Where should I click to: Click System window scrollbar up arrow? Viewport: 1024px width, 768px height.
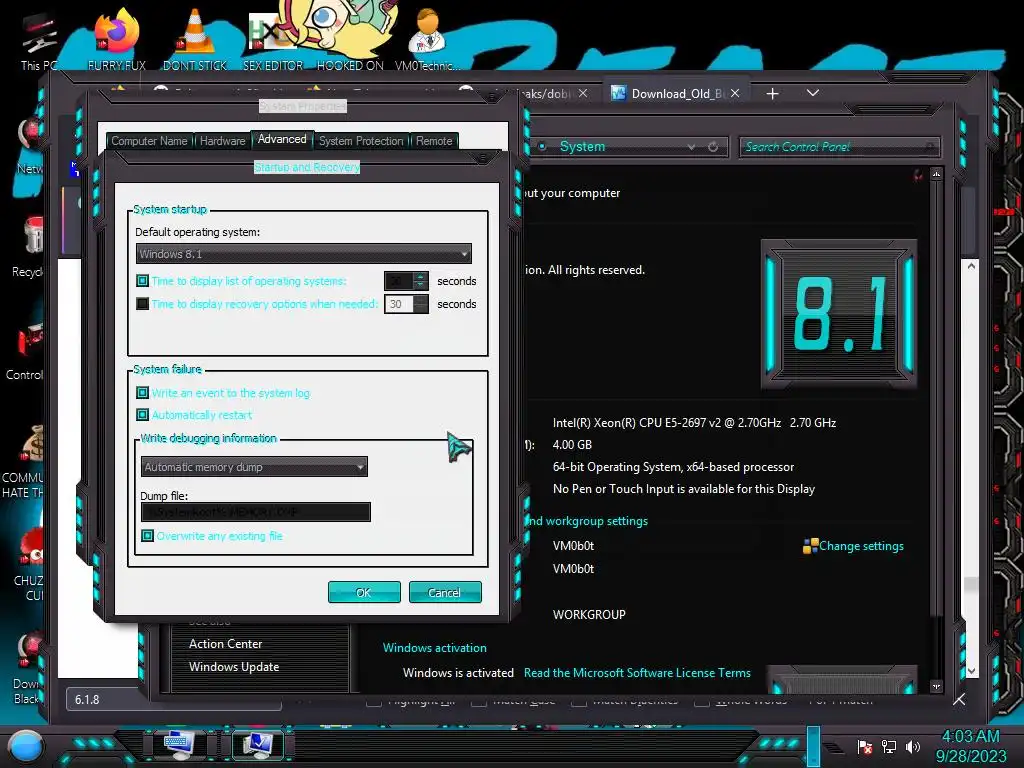pos(936,174)
